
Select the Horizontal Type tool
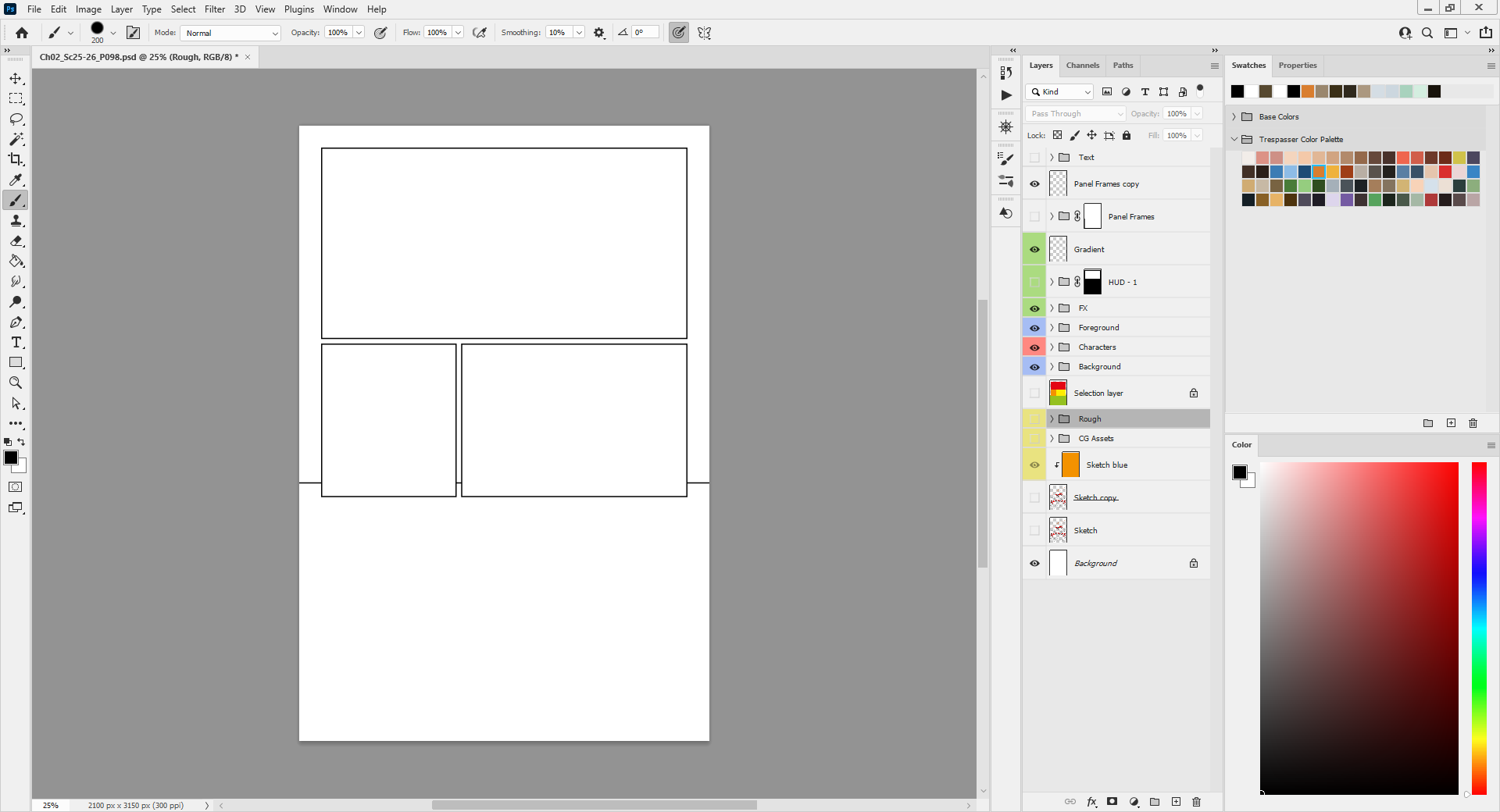pos(16,343)
